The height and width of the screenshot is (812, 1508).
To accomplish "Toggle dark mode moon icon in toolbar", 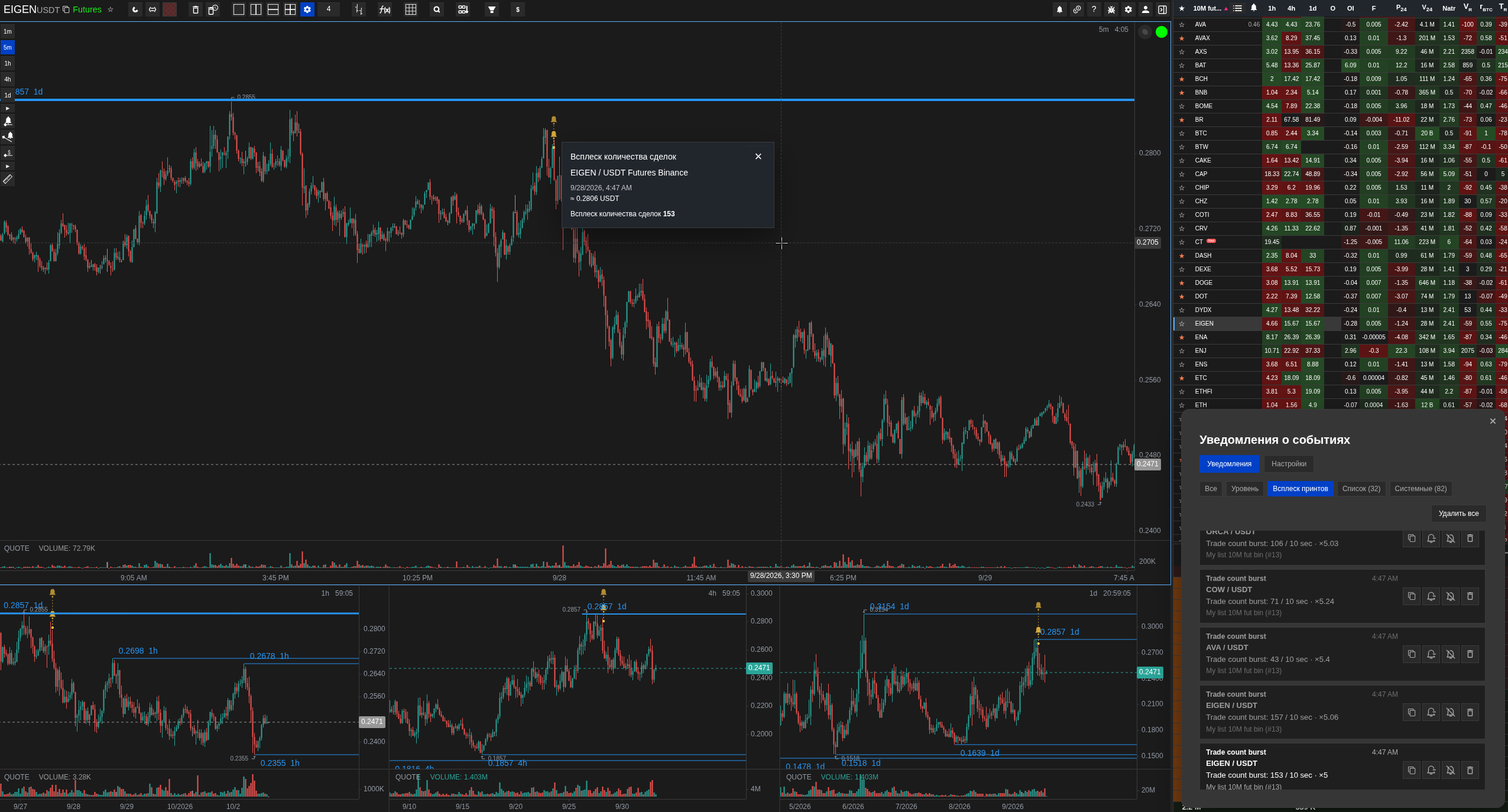I will (x=135, y=9).
